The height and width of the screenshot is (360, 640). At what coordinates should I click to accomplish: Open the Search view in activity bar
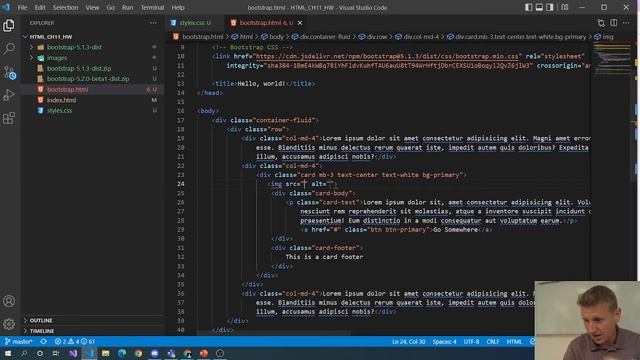tap(9, 49)
